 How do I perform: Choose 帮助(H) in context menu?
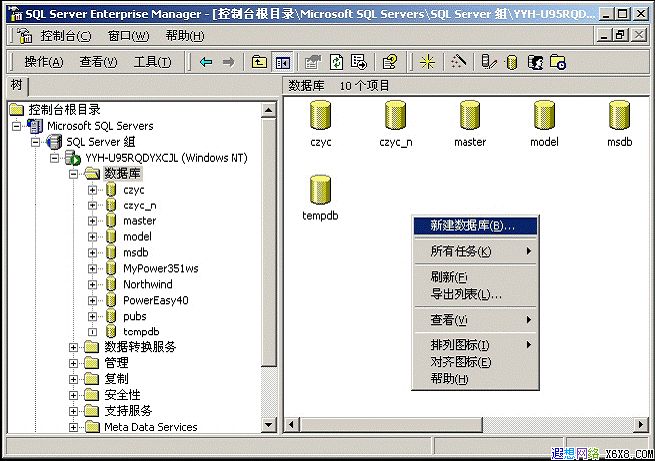[x=475, y=379]
